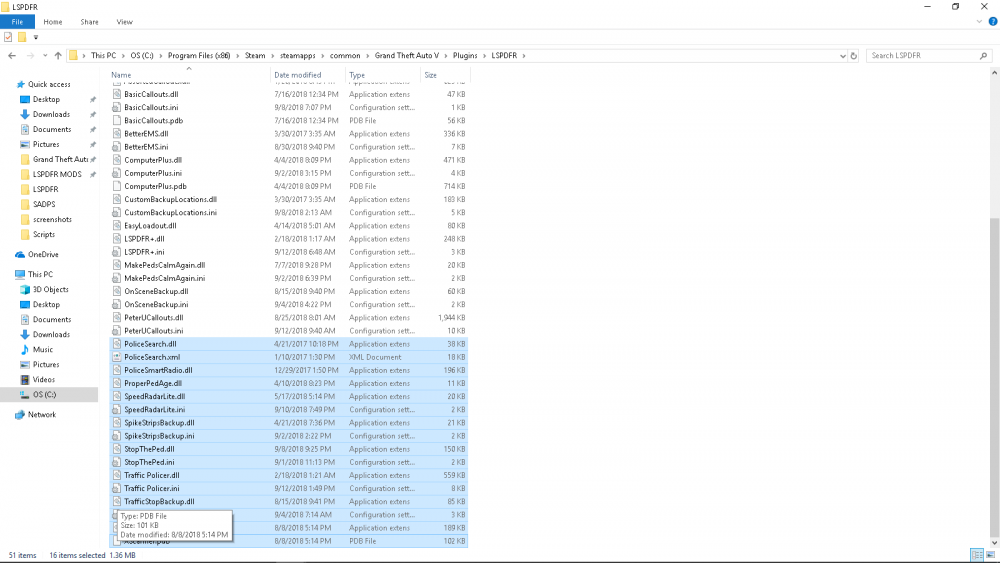Viewport: 1000px width, 563px height.
Task: Select TrafficStopBackup.dll file name
Action: click(159, 502)
